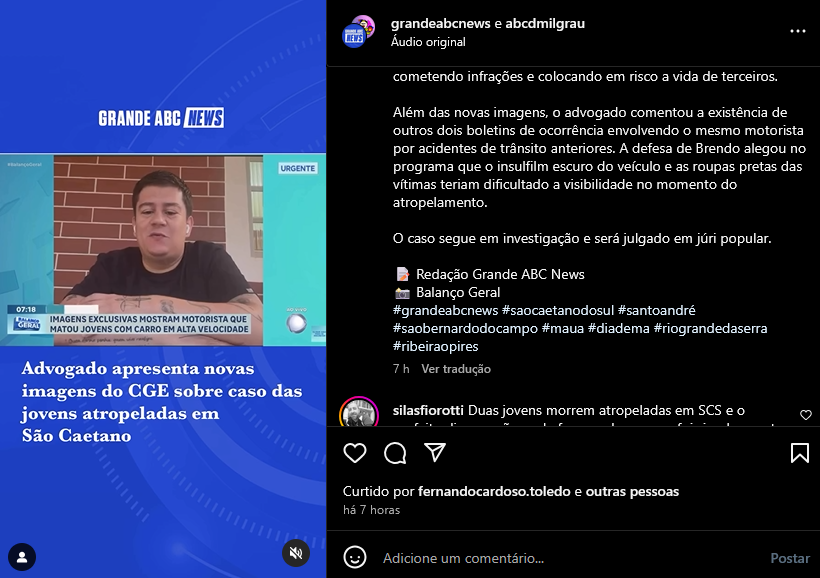820x578 pixels.
Task: Like silasfiorotti's comment
Action: tap(806, 415)
